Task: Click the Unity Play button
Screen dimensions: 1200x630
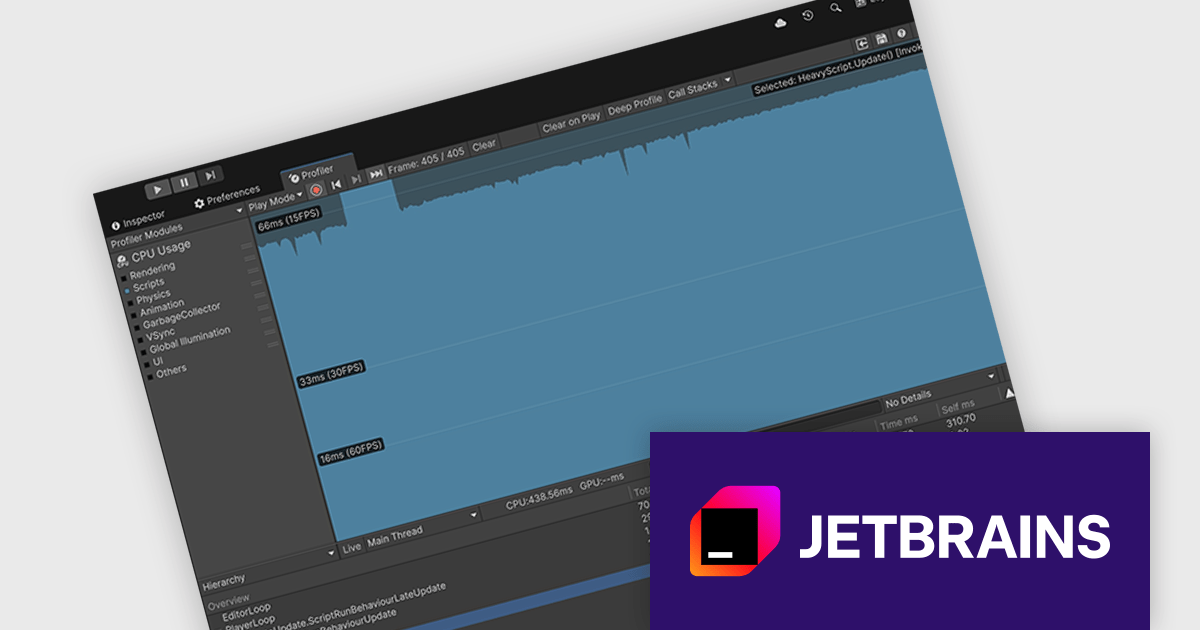Action: (x=157, y=189)
